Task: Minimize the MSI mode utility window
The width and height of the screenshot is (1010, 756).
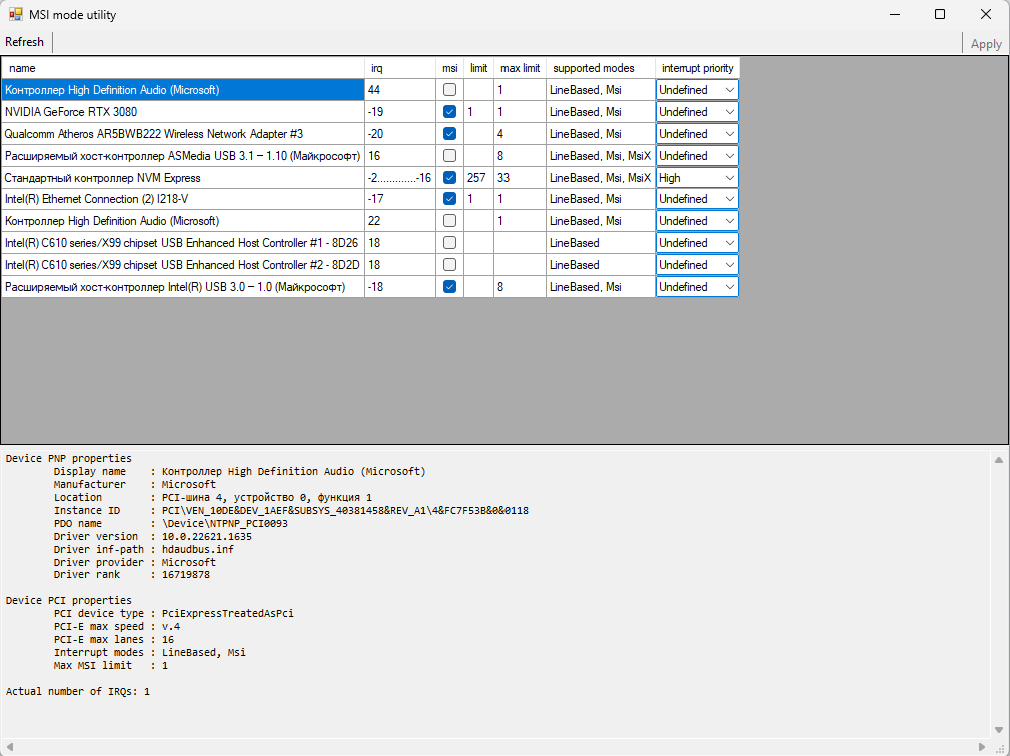Action: coord(895,14)
